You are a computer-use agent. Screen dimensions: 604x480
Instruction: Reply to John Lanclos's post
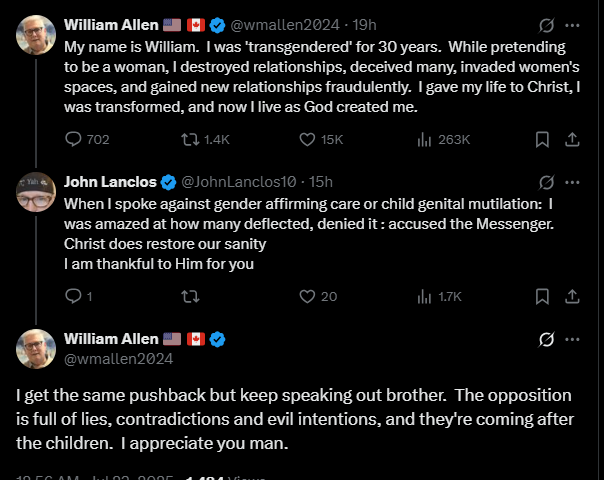[x=73, y=296]
